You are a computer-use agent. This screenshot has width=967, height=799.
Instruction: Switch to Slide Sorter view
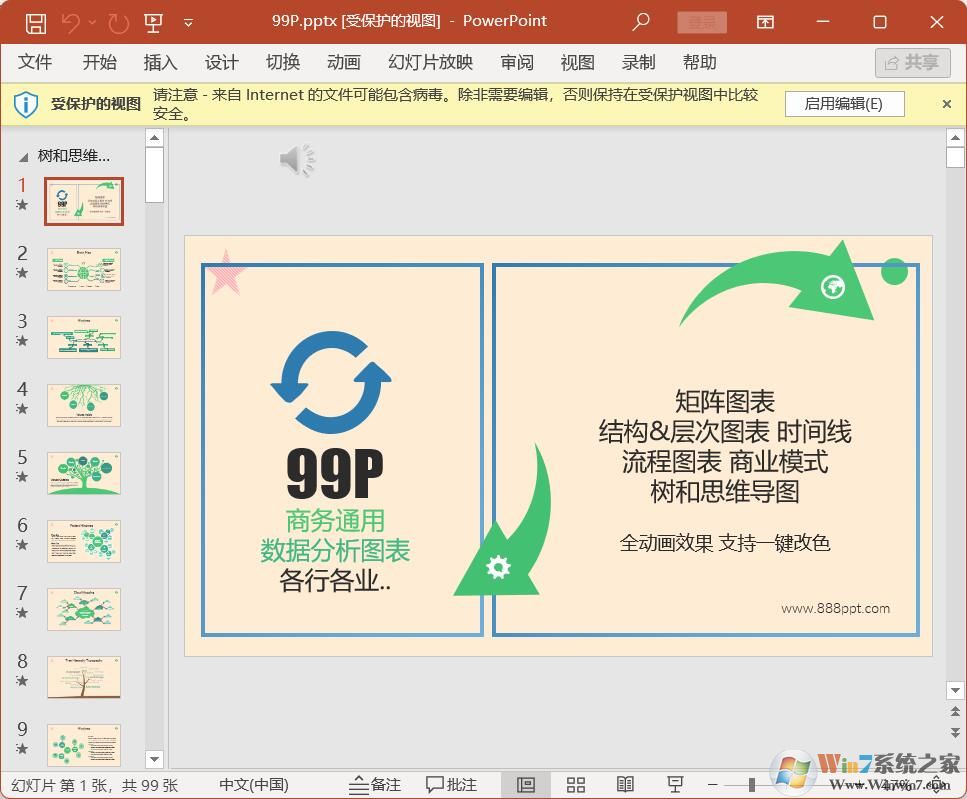575,785
